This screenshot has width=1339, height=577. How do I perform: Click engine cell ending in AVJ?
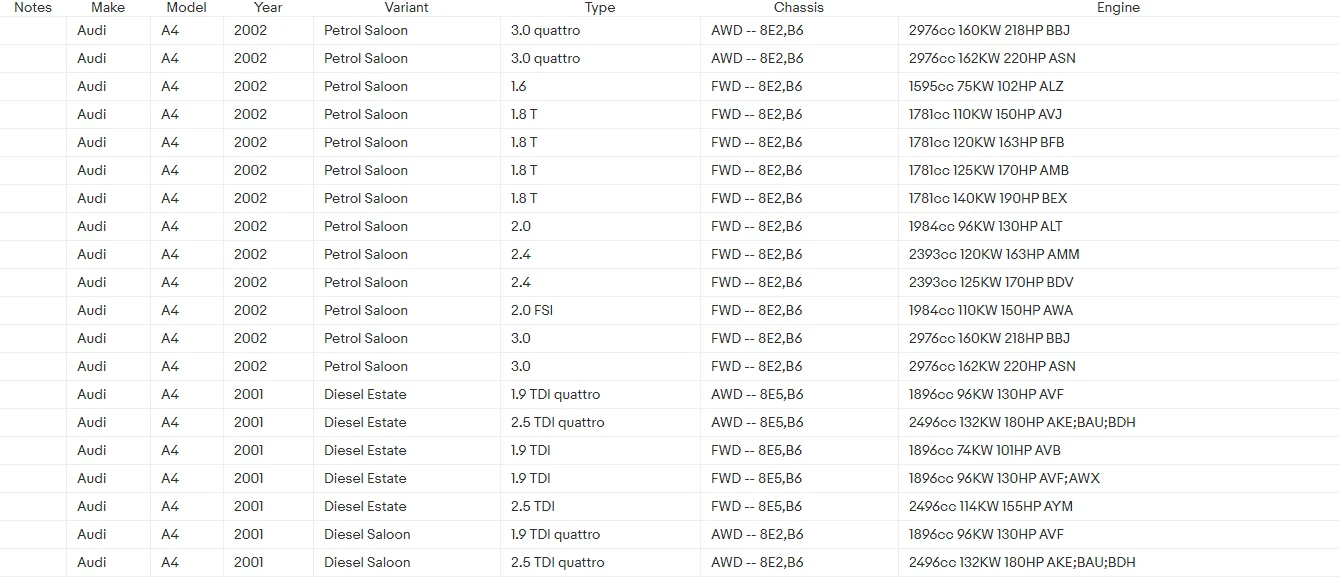(985, 114)
